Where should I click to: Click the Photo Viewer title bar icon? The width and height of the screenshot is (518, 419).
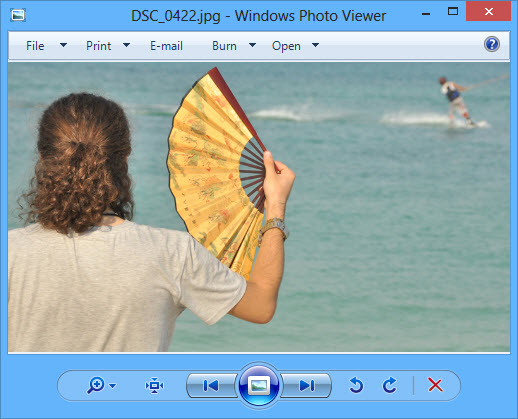18,15
